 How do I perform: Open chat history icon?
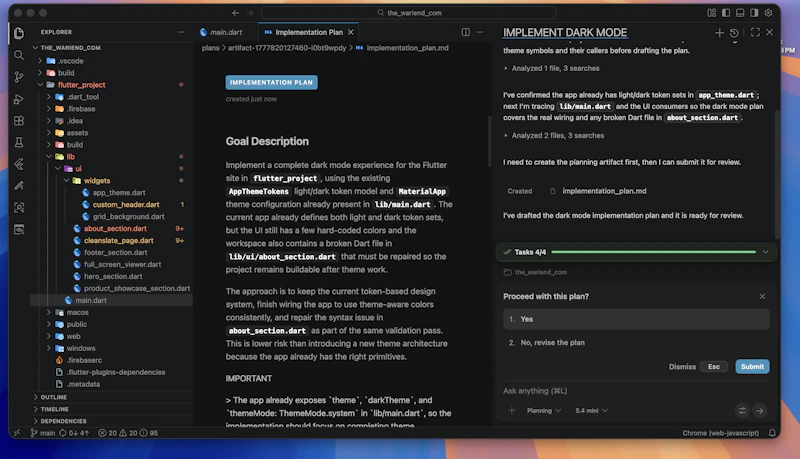coord(734,33)
